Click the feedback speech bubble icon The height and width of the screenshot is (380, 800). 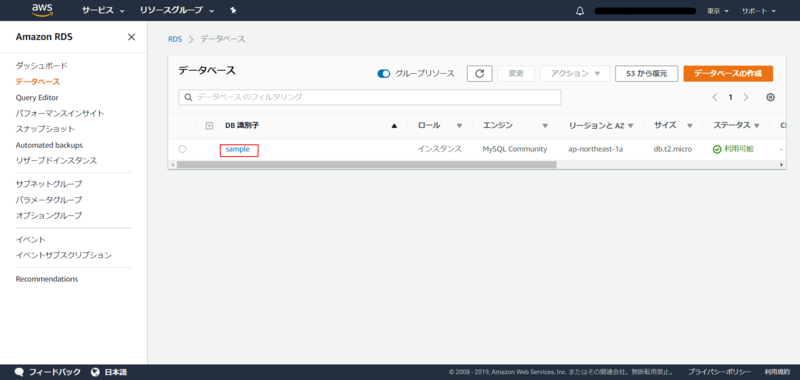tap(20, 372)
